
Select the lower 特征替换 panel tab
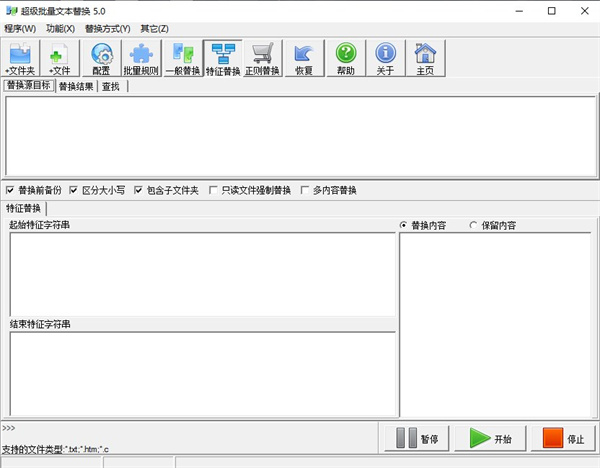pyautogui.click(x=23, y=208)
